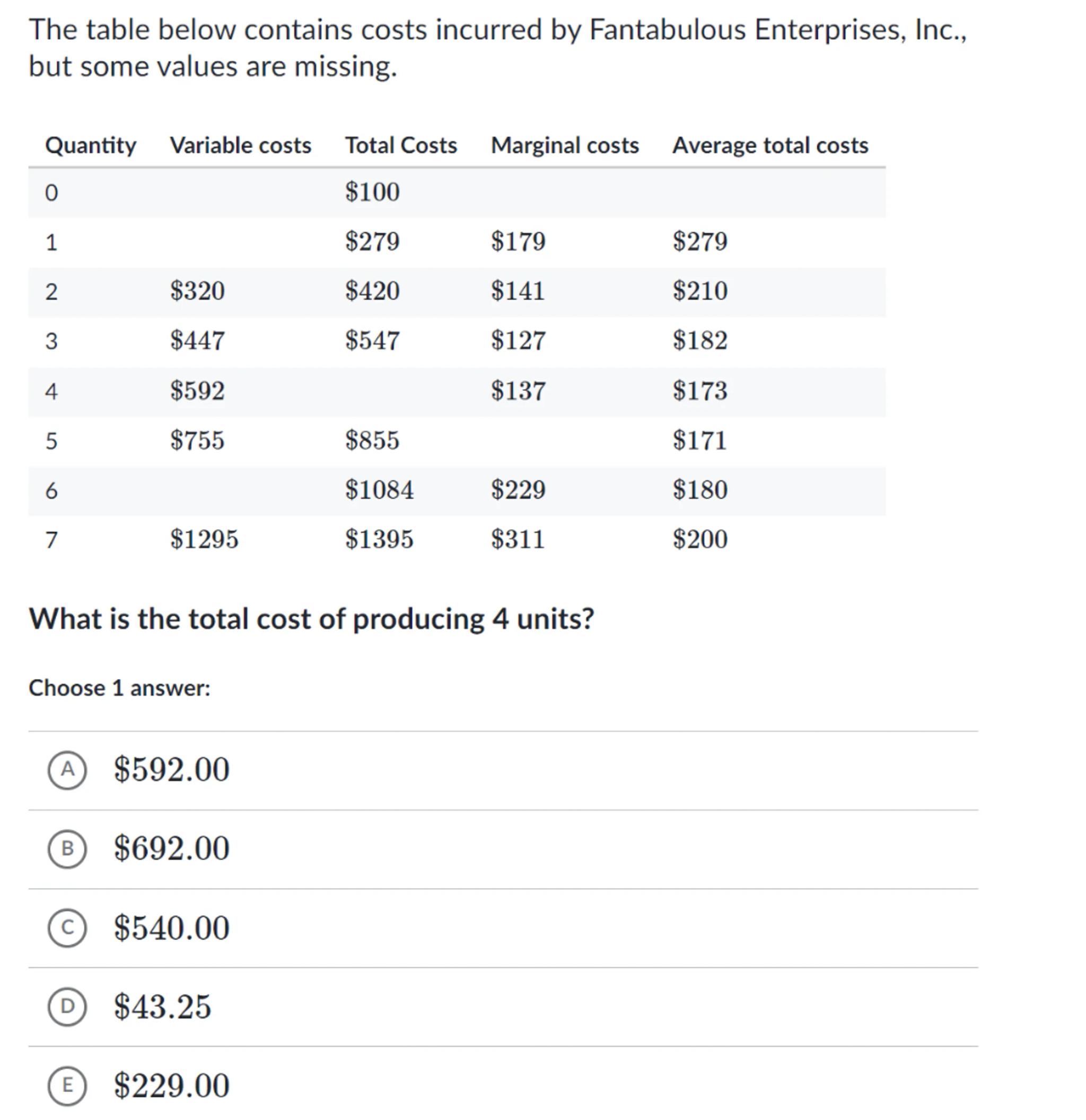The height and width of the screenshot is (1120, 1086).
Task: Click the $855 total cost cell
Action: click(x=372, y=441)
